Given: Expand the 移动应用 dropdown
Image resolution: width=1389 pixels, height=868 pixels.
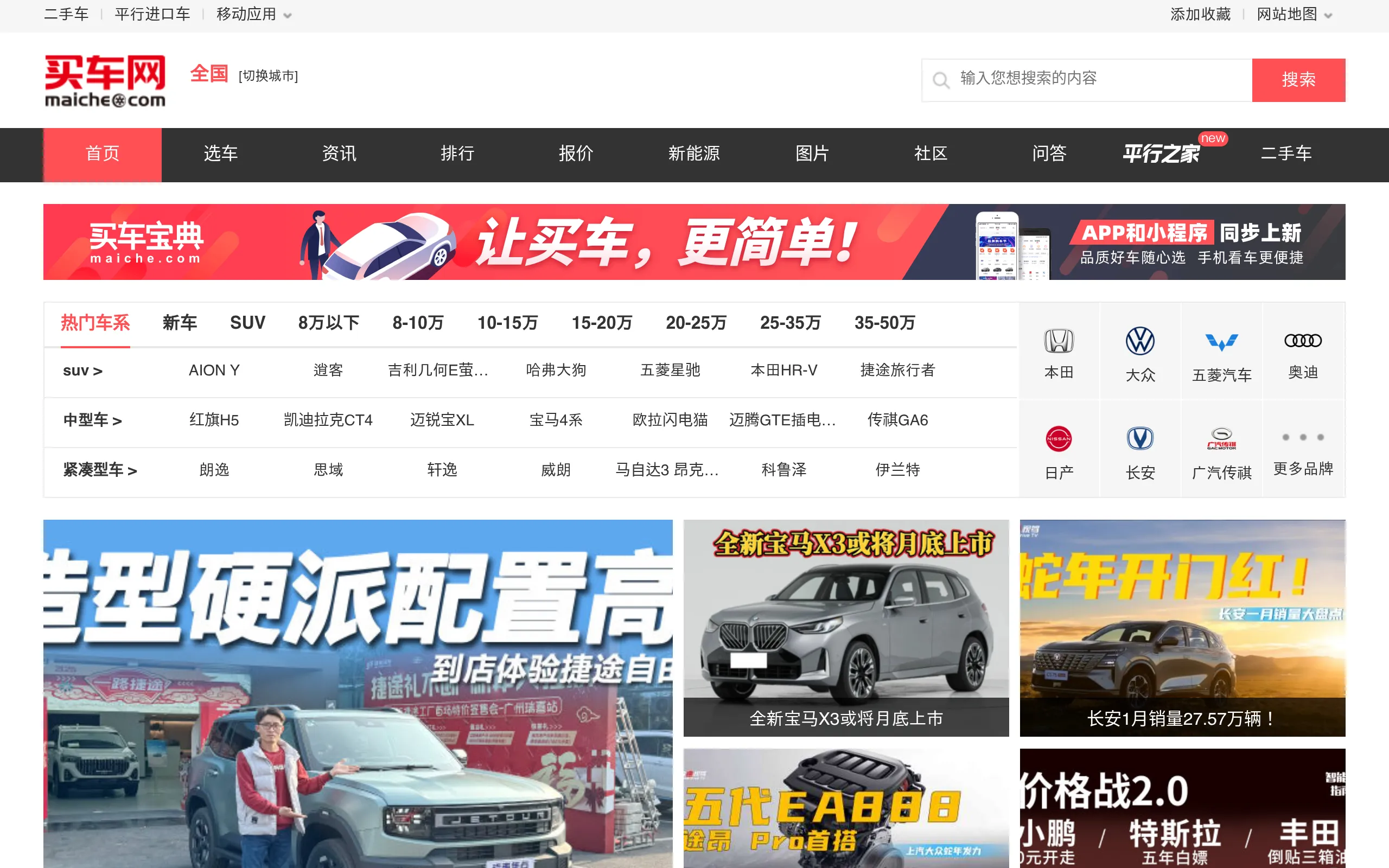Looking at the screenshot, I should [x=254, y=14].
